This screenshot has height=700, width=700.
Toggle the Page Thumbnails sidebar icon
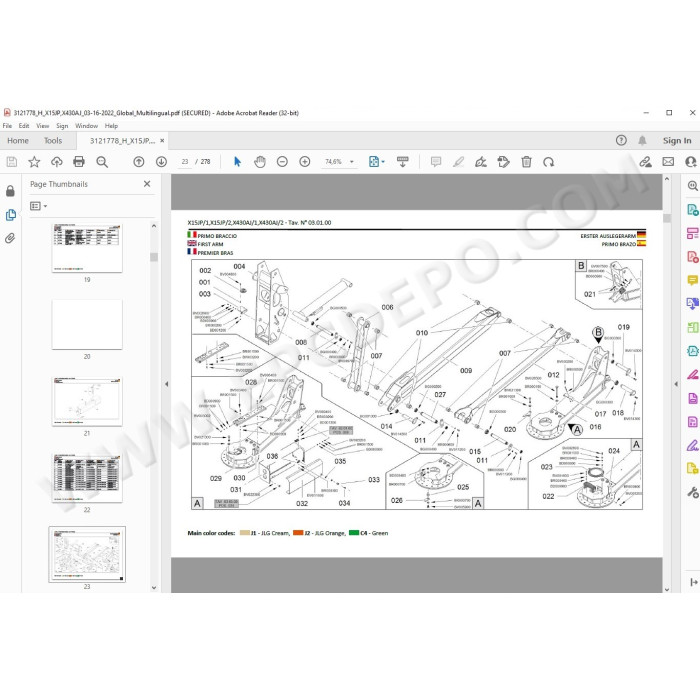pyautogui.click(x=11, y=215)
